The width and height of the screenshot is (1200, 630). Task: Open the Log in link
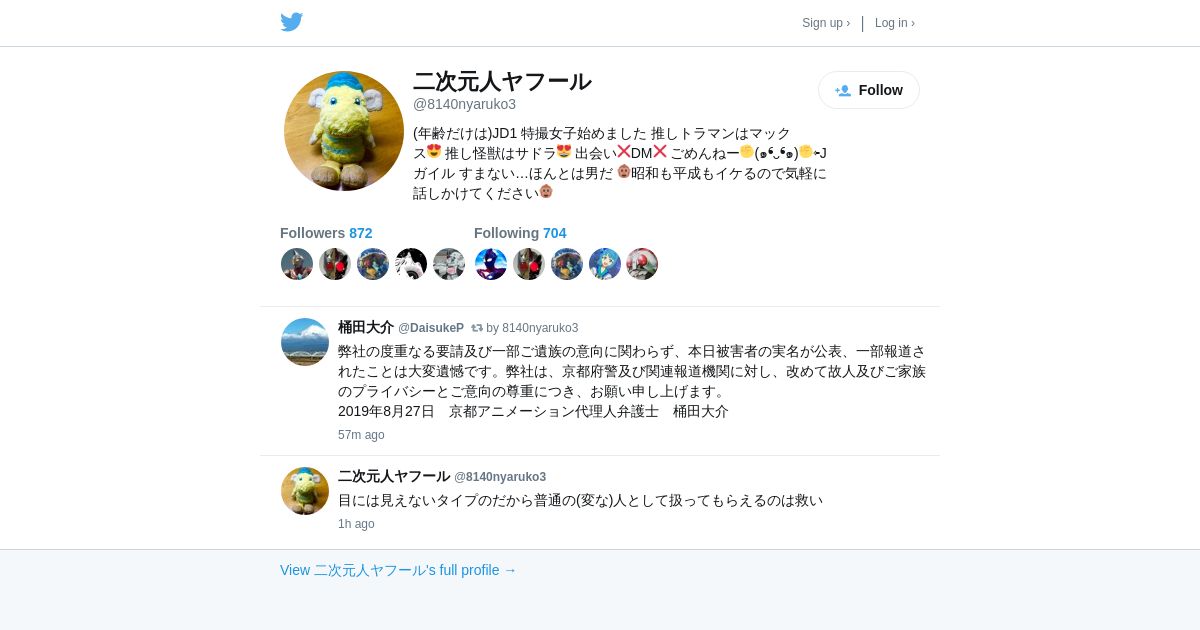click(895, 23)
